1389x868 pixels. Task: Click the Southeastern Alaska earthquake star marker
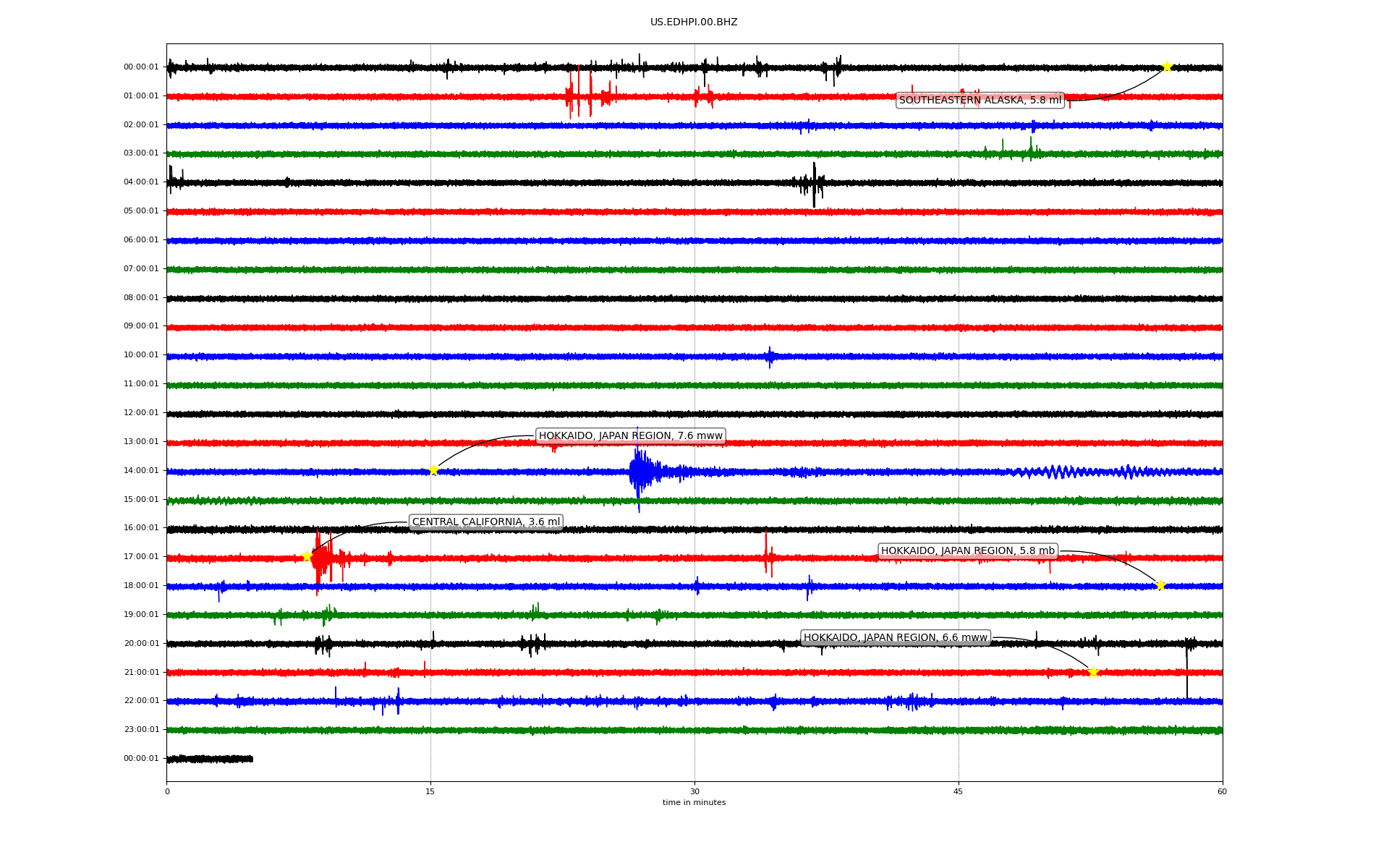(x=1167, y=67)
